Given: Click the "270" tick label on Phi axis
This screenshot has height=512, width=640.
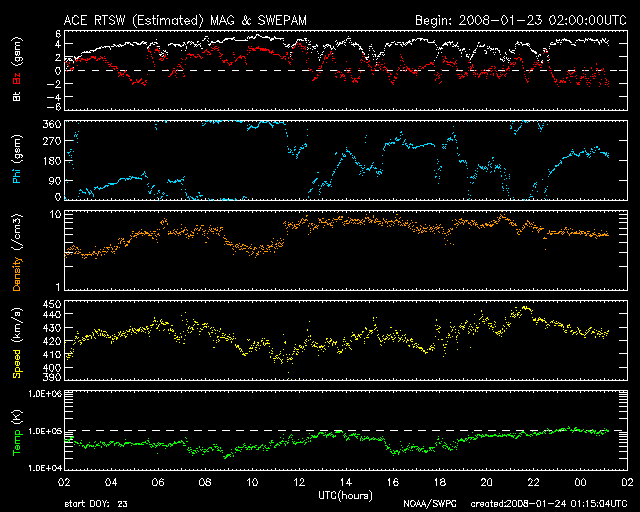Looking at the screenshot, I should click(51, 141).
